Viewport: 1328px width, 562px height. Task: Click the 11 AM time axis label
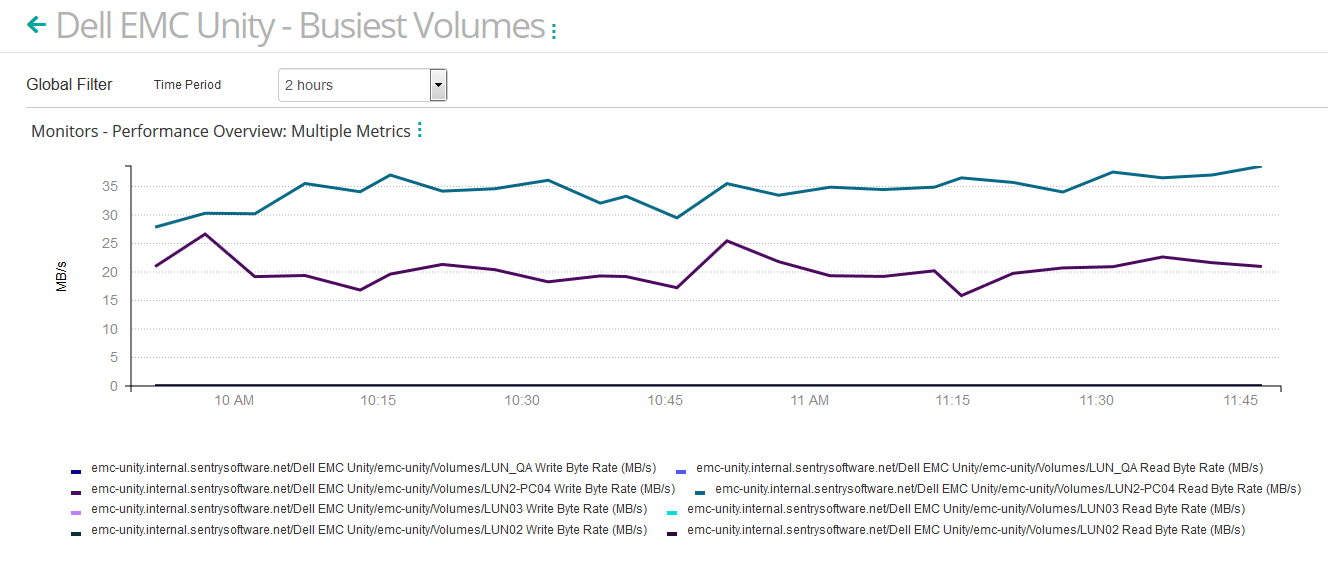point(809,400)
